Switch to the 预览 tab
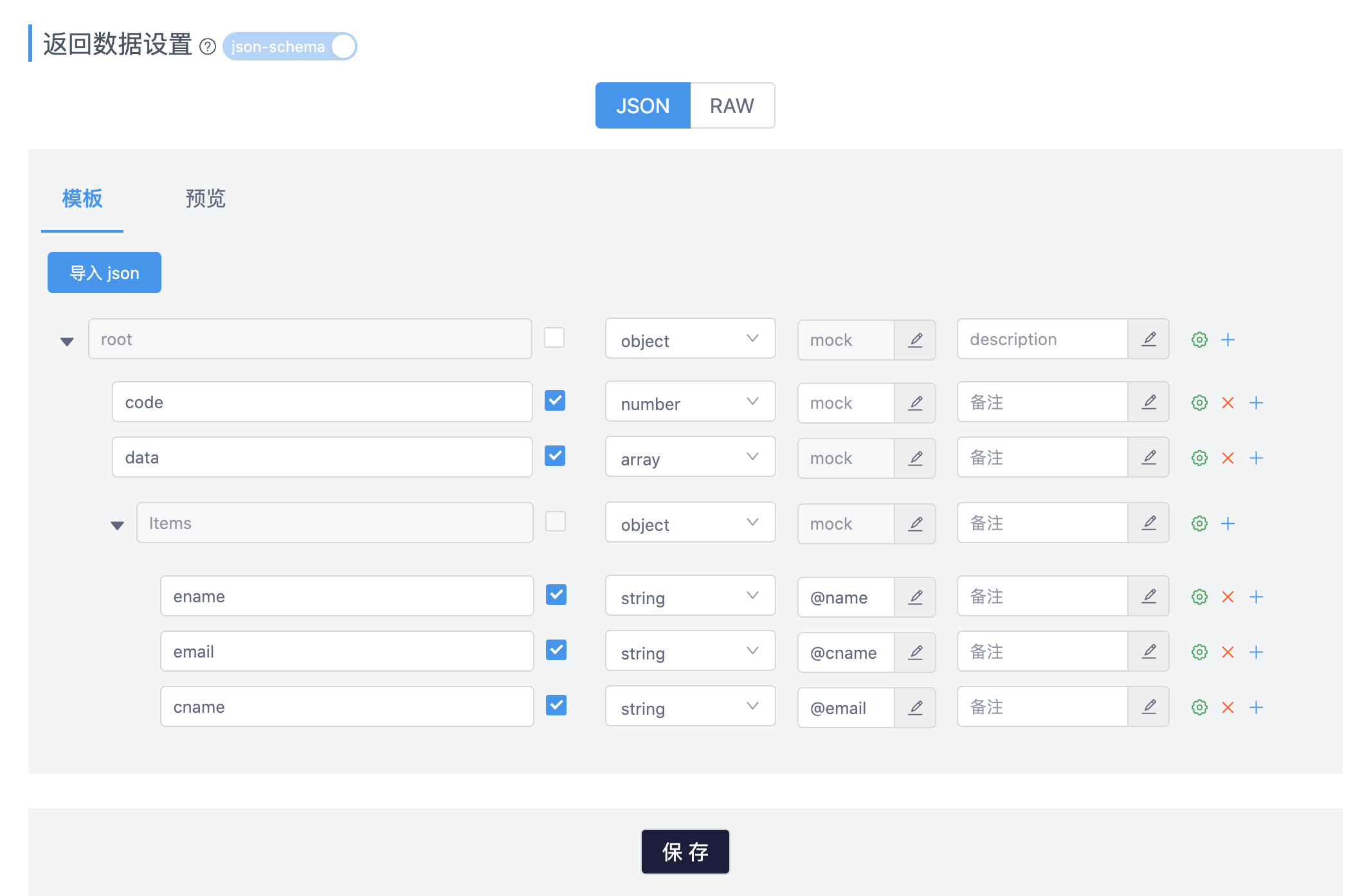1371x896 pixels. (205, 199)
